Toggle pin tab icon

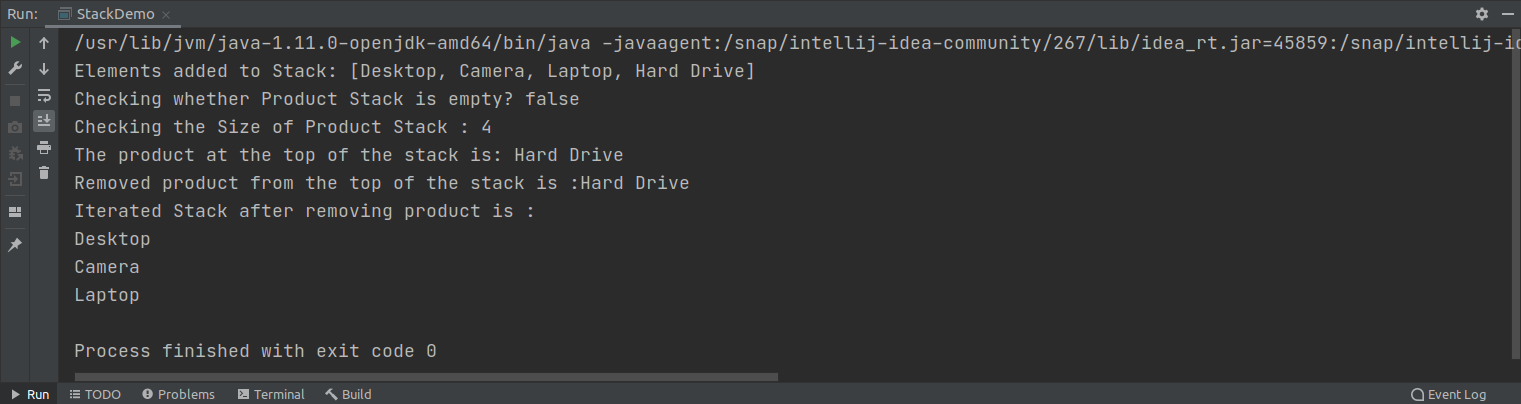(15, 245)
